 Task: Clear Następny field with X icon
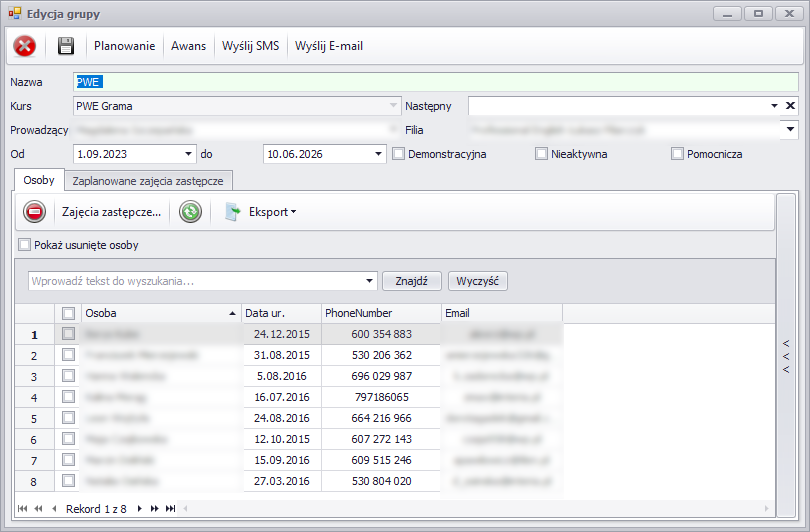pos(790,106)
